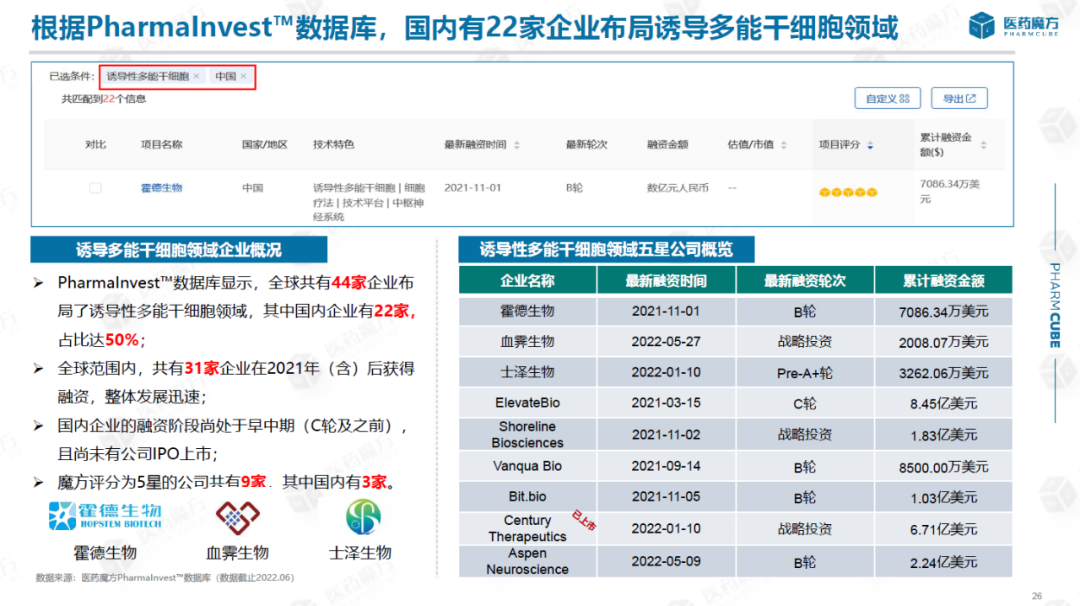This screenshot has height=606, width=1080.
Task: Select the 项目名称 column header
Action: 161,145
